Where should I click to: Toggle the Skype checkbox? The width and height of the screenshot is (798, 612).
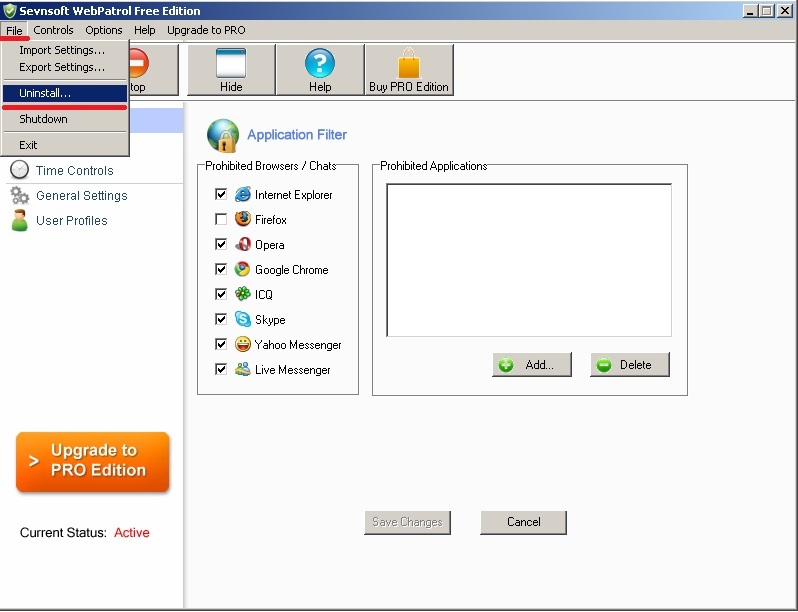click(221, 319)
